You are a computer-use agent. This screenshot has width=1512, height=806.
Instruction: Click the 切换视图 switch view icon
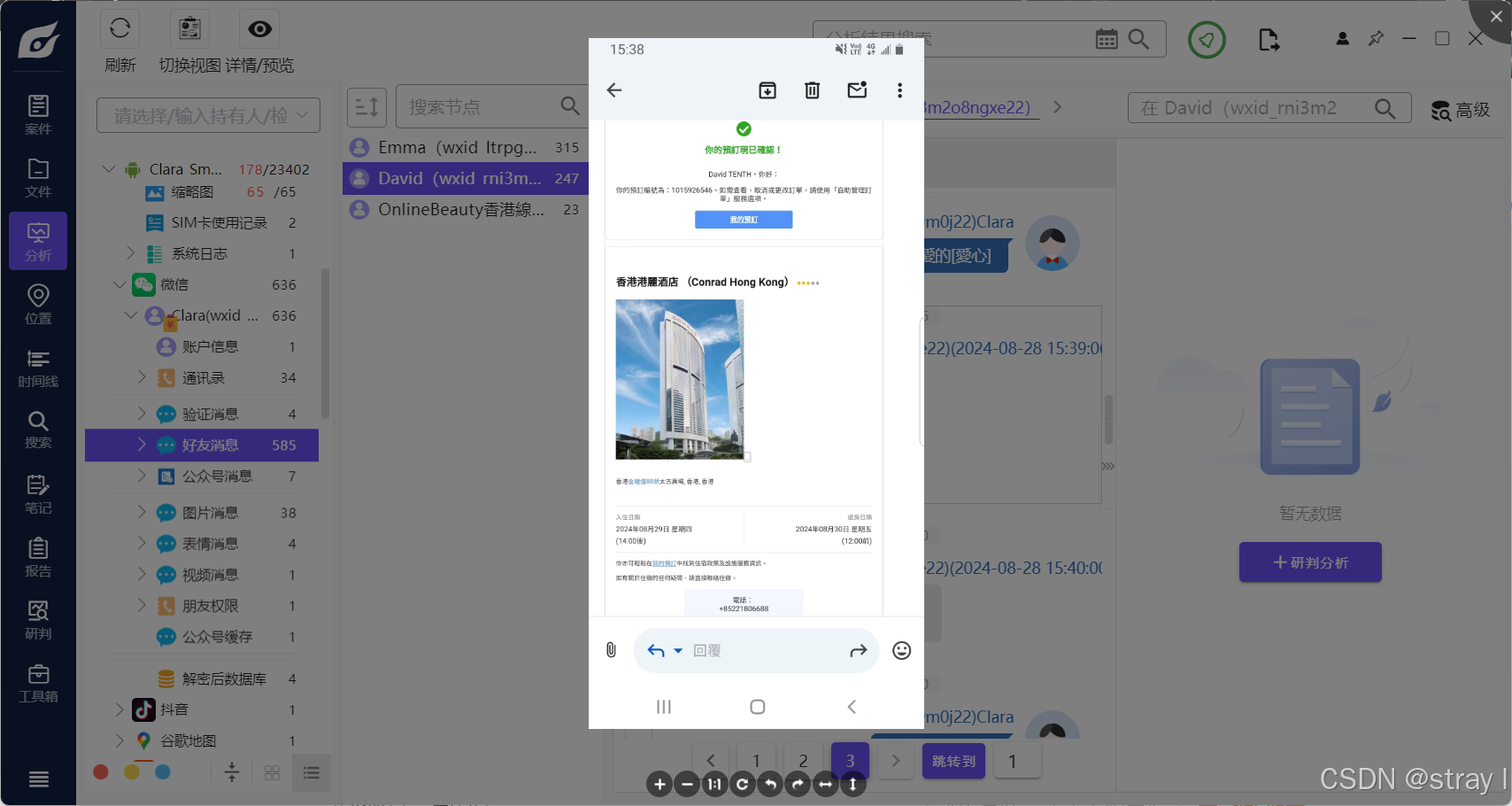pyautogui.click(x=189, y=29)
